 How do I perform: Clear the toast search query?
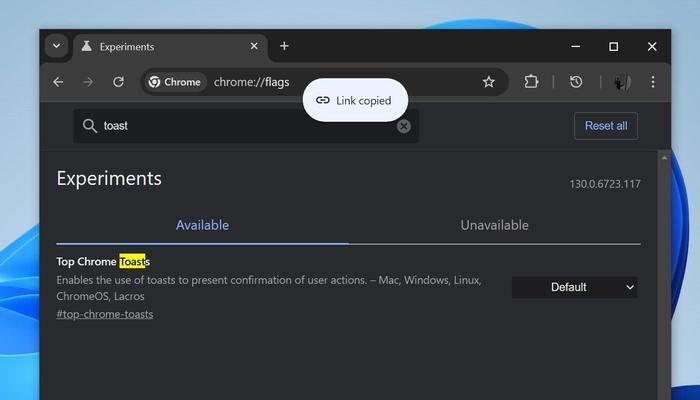[404, 126]
